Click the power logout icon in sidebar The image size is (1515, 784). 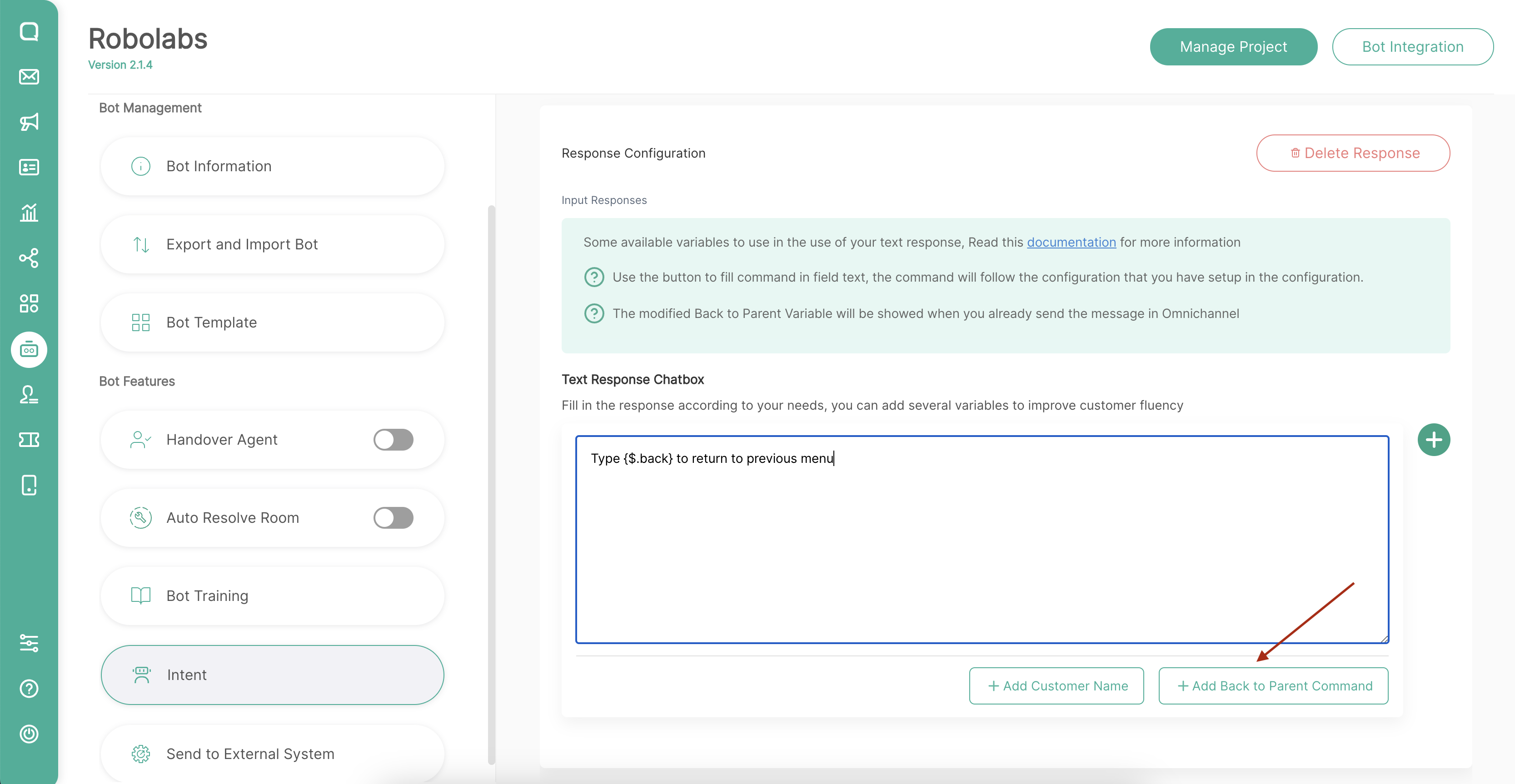tap(29, 734)
